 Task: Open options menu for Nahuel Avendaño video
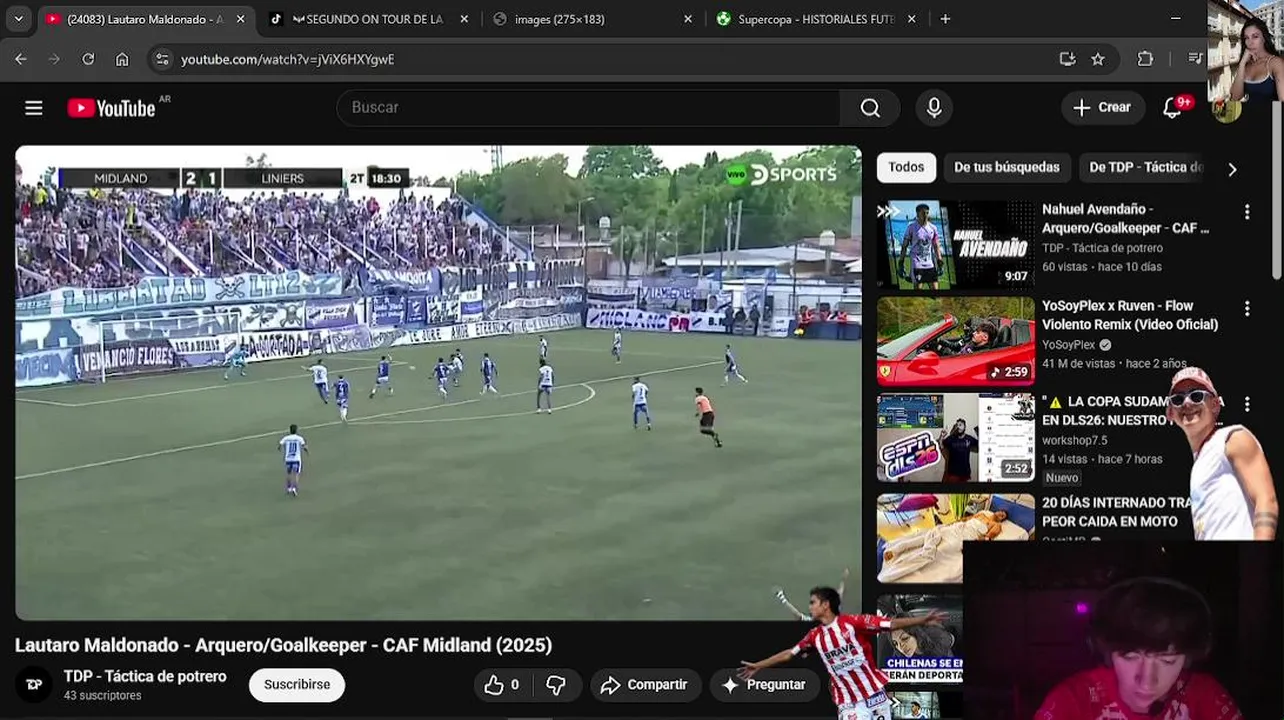click(1247, 212)
